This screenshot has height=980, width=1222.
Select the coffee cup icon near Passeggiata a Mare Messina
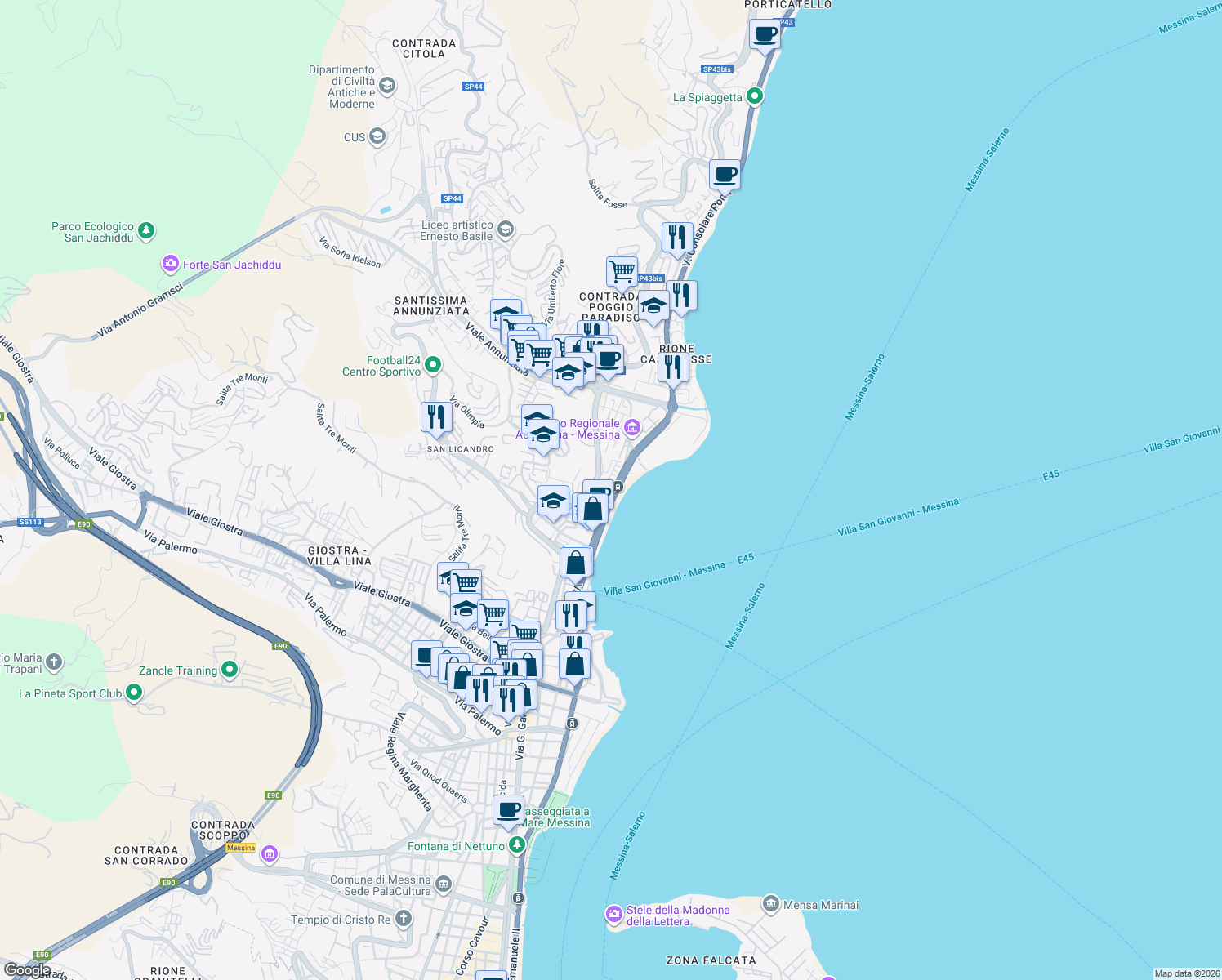(508, 810)
